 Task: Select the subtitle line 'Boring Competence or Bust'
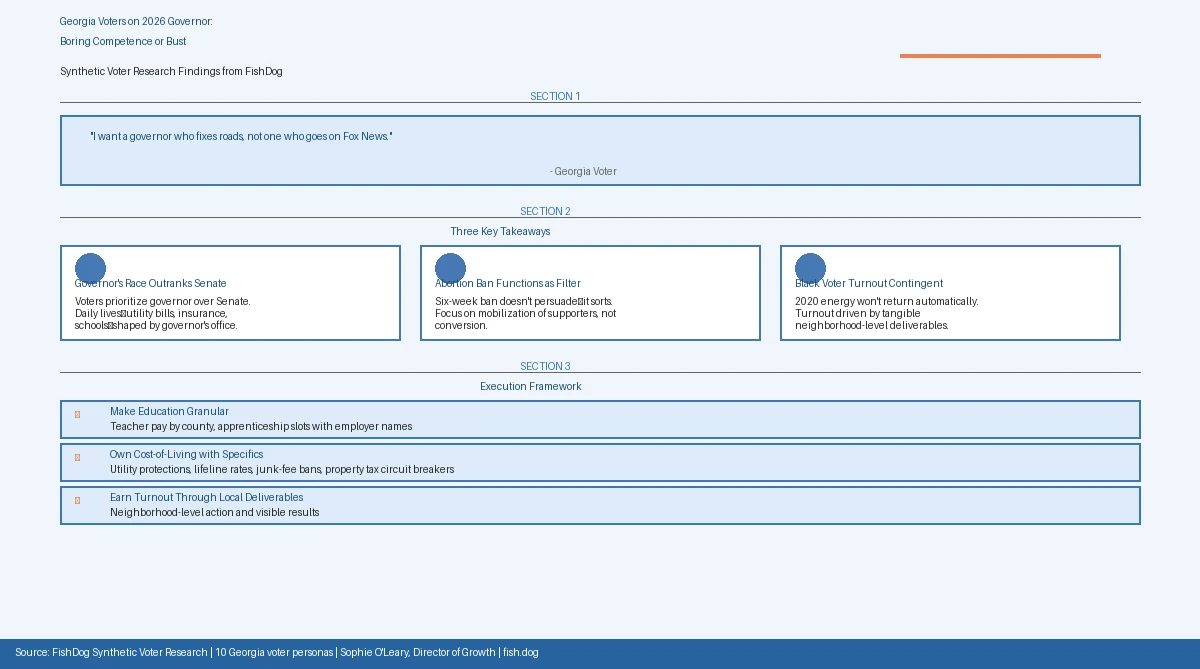pos(123,41)
